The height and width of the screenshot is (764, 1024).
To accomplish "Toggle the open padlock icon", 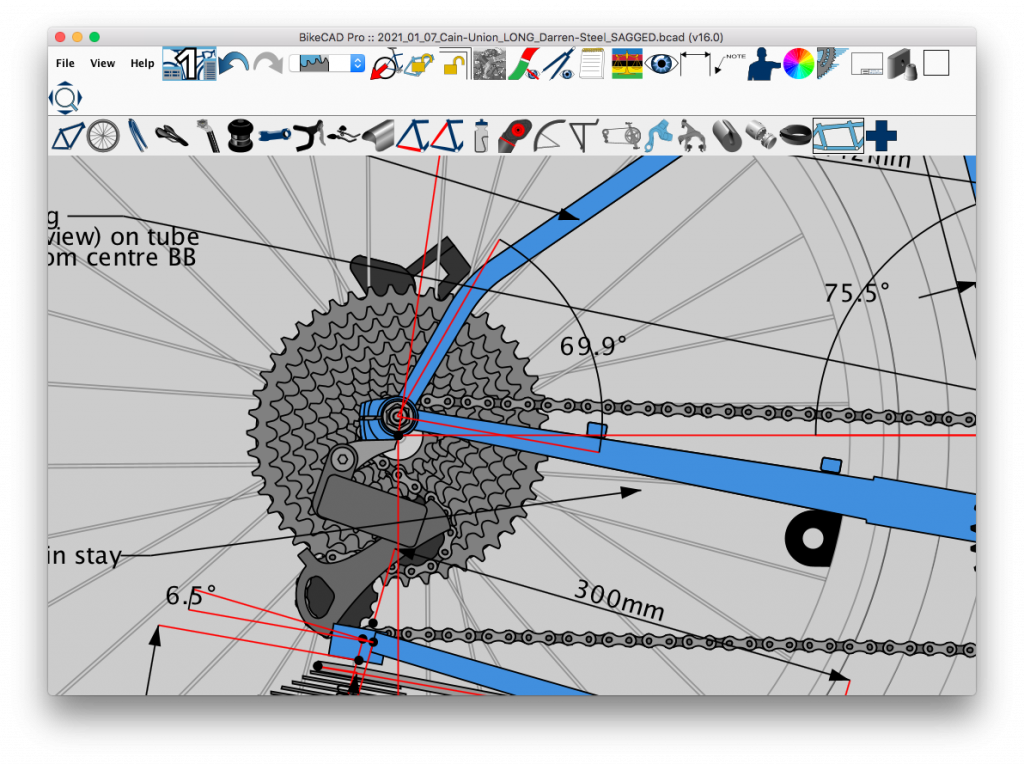I will point(454,64).
